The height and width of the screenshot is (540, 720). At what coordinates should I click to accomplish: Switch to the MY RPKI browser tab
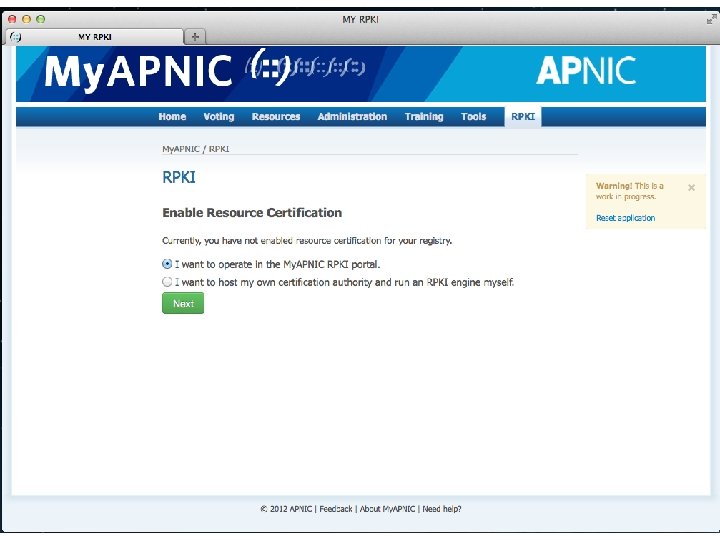coord(96,37)
